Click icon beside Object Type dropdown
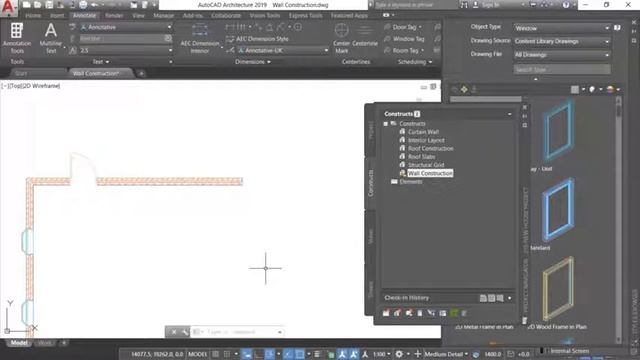The height and width of the screenshot is (360, 640). pos(617,28)
